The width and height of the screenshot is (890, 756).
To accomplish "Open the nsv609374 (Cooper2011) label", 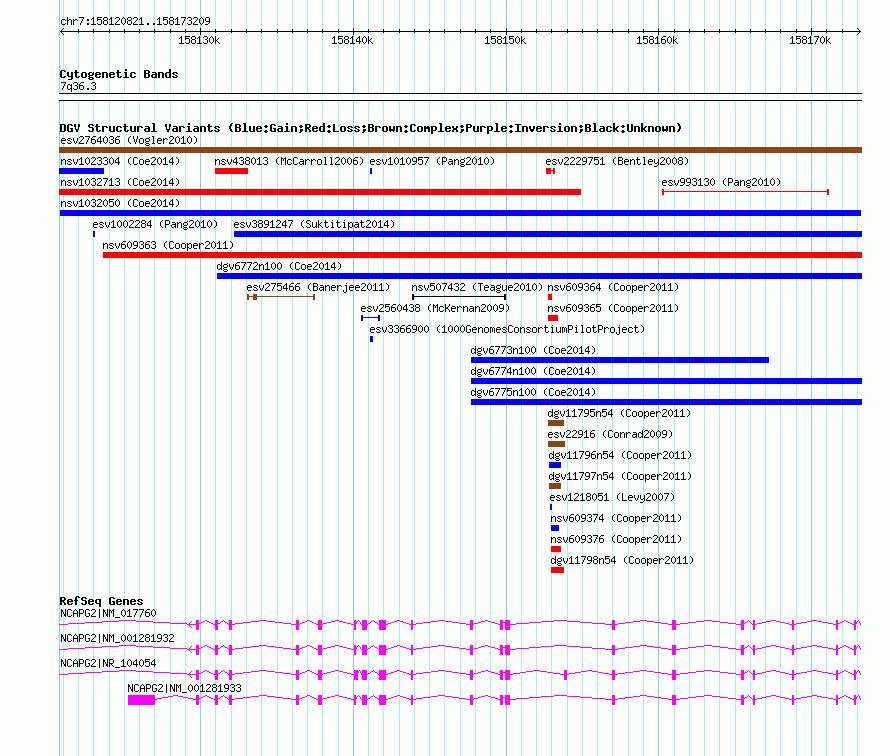I will click(x=616, y=518).
